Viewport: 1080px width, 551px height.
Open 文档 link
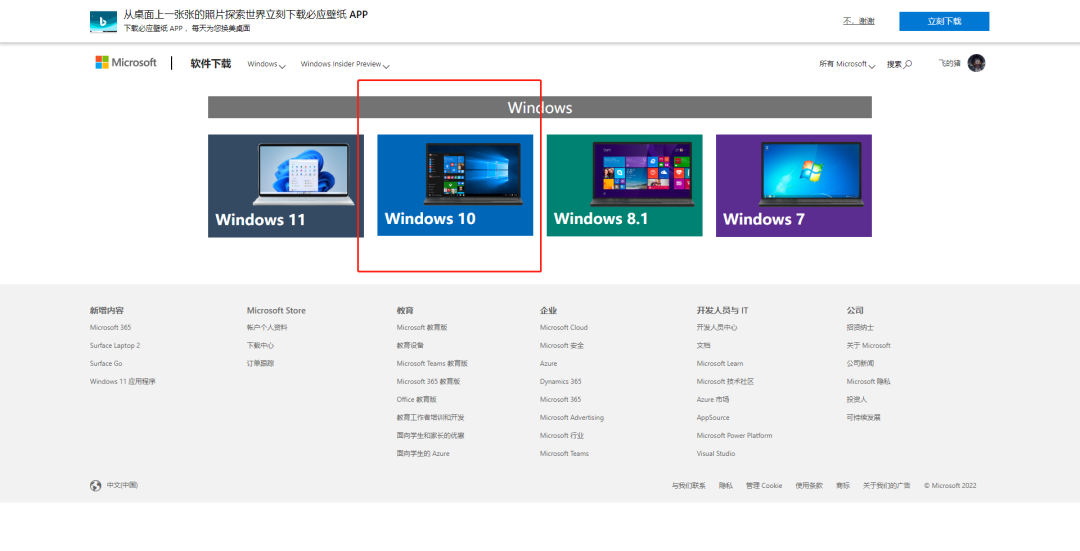click(x=703, y=346)
